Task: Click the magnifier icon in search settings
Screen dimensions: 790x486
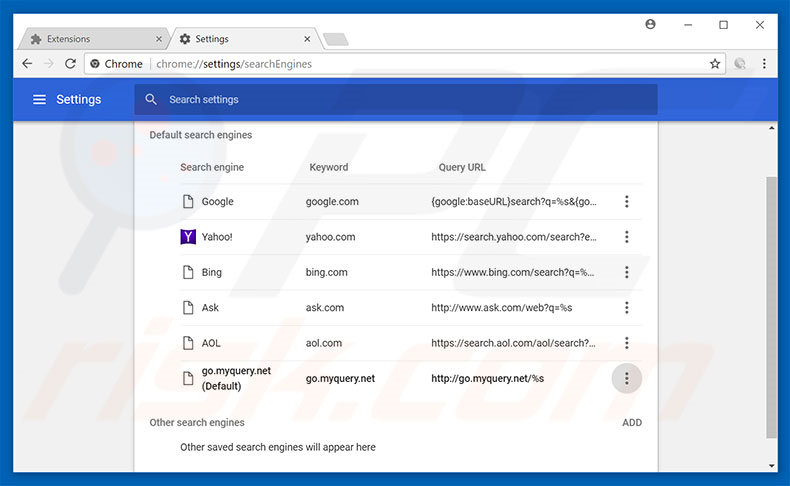Action: click(x=151, y=99)
